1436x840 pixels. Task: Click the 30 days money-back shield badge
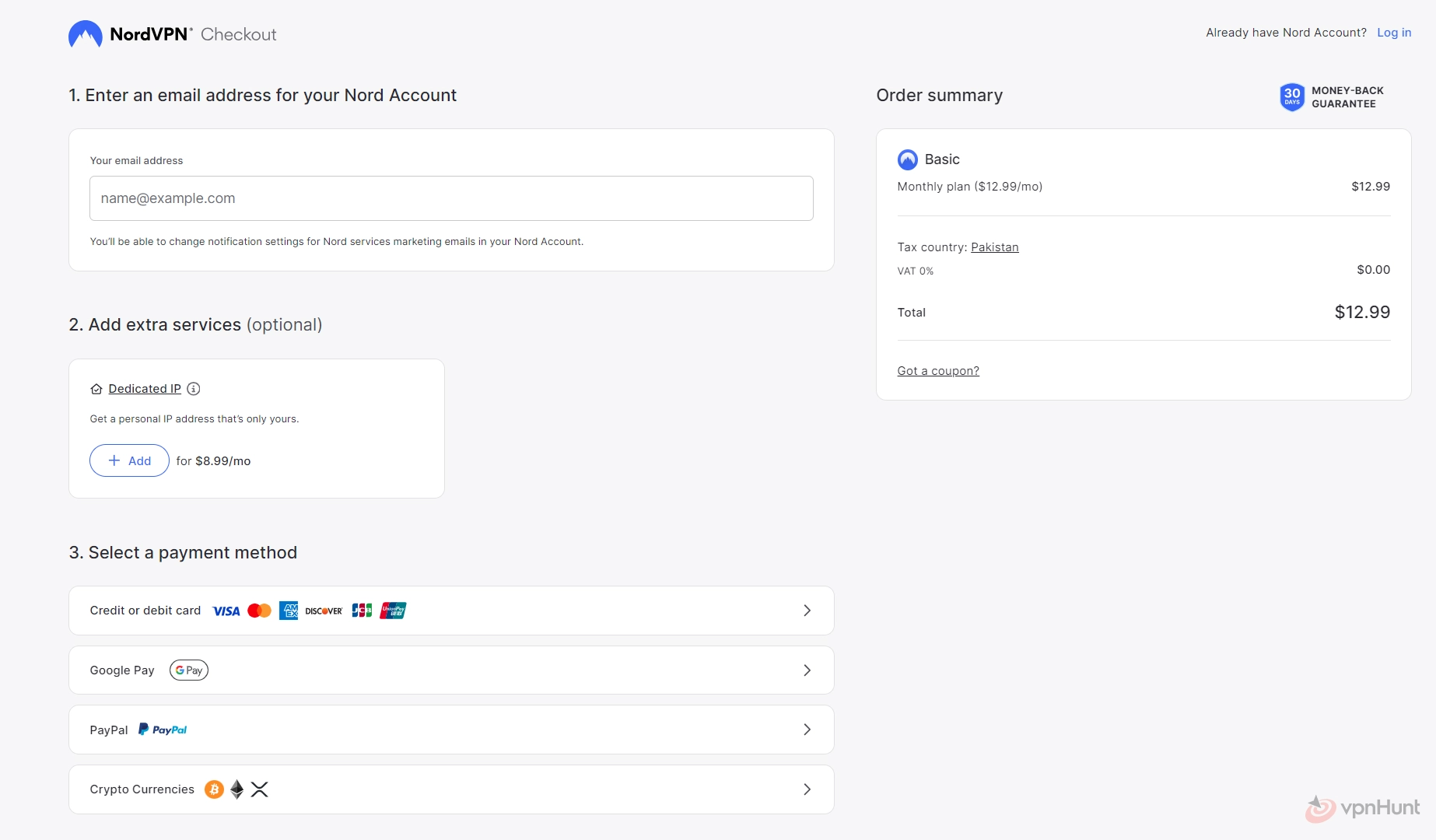click(1292, 97)
